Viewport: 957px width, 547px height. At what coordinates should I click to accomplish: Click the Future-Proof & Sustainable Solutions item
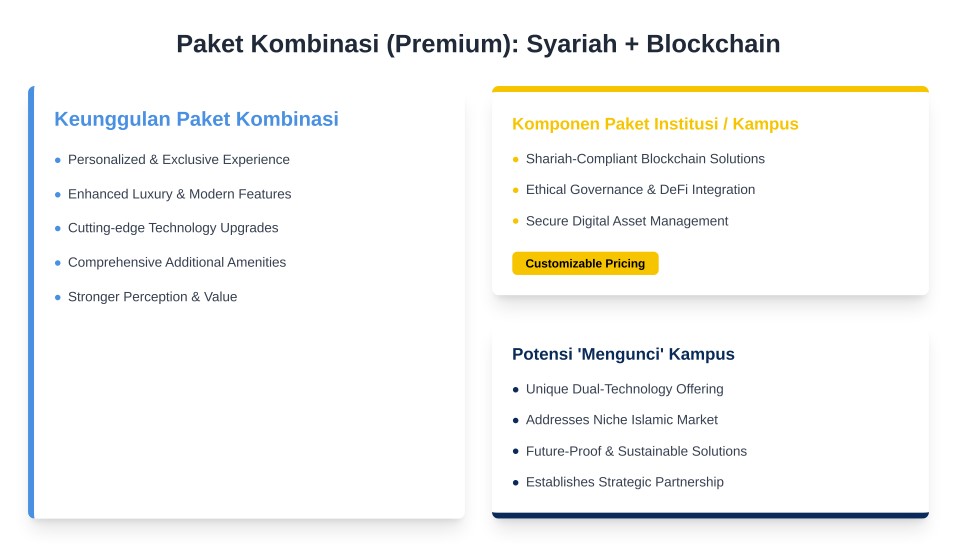tap(636, 451)
